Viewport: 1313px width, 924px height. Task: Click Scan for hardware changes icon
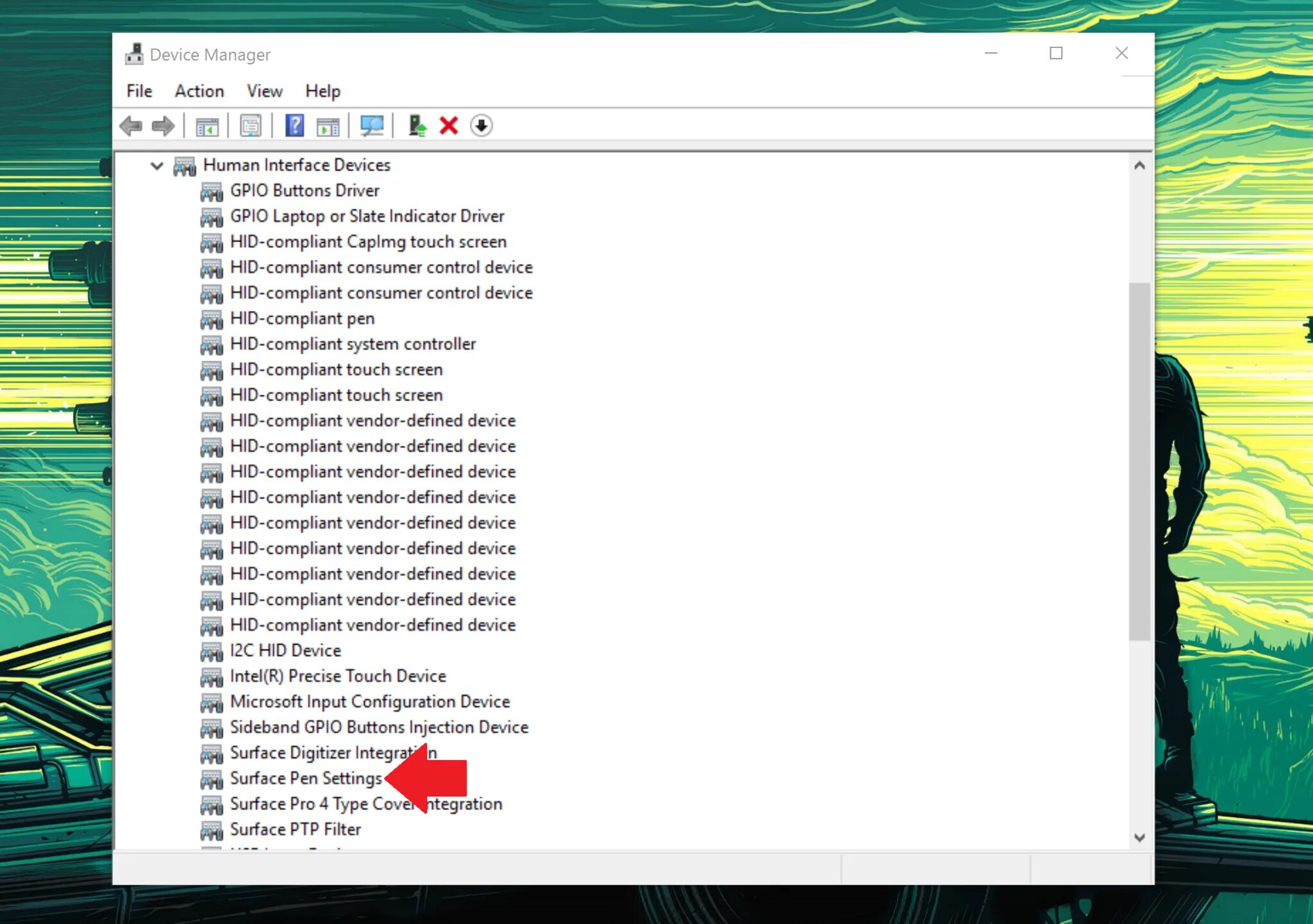coord(372,126)
